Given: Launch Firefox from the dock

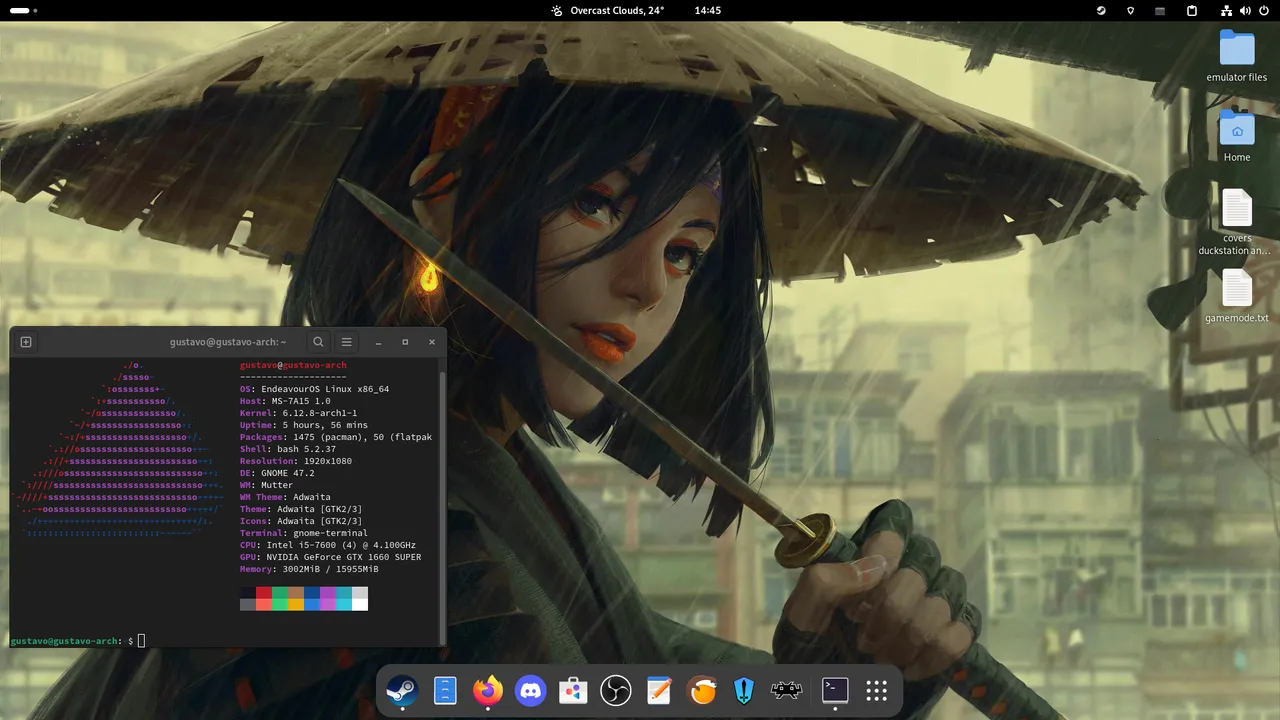Looking at the screenshot, I should tap(488, 690).
